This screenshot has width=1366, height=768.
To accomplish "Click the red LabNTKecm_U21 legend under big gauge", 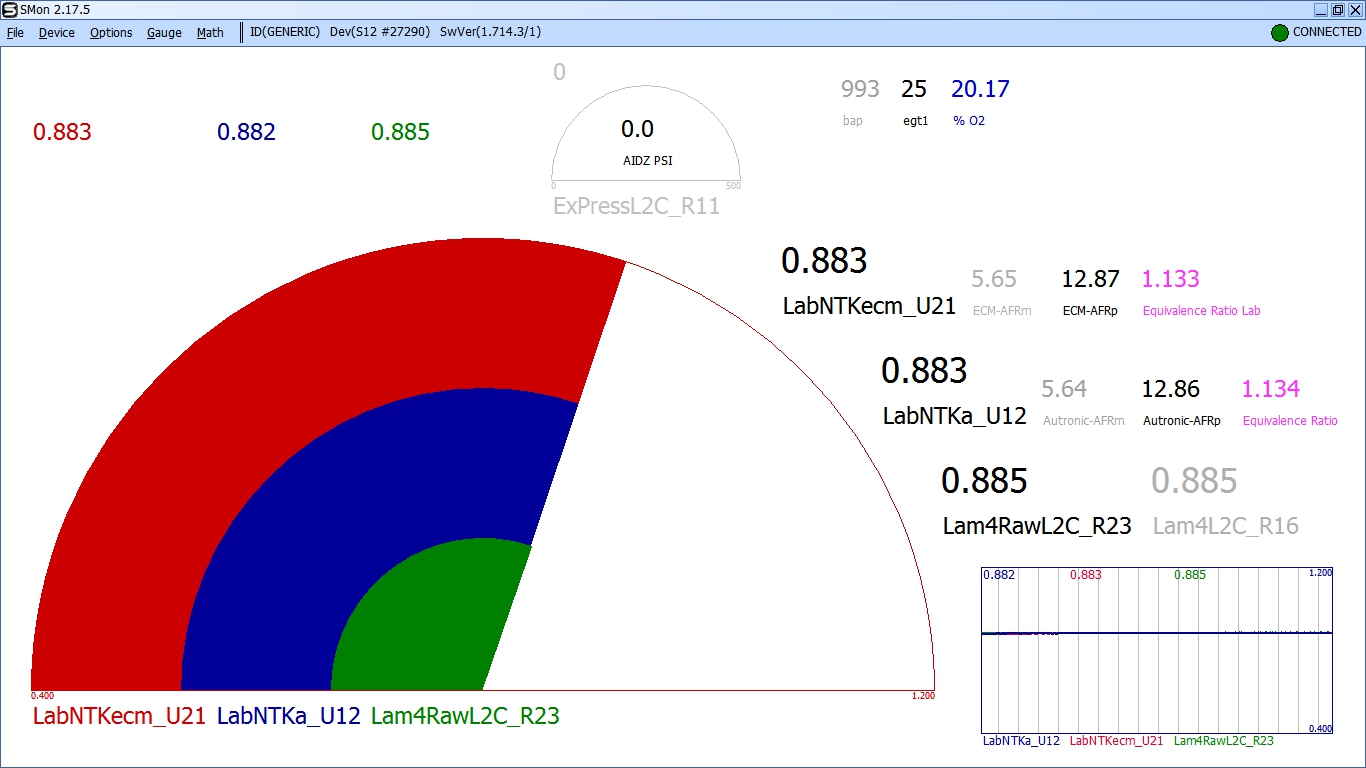I will (119, 716).
